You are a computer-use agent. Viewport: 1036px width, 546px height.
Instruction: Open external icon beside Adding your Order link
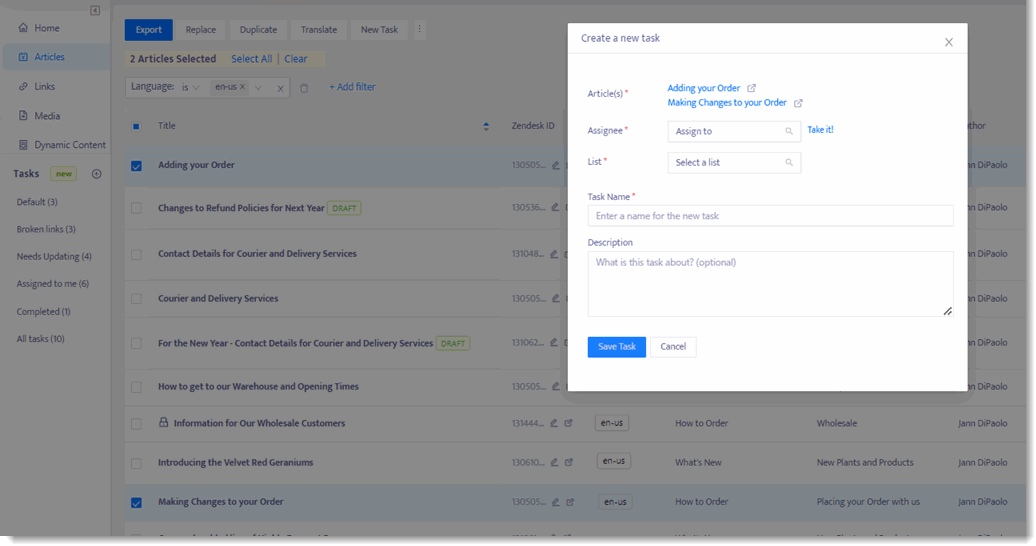click(x=752, y=88)
